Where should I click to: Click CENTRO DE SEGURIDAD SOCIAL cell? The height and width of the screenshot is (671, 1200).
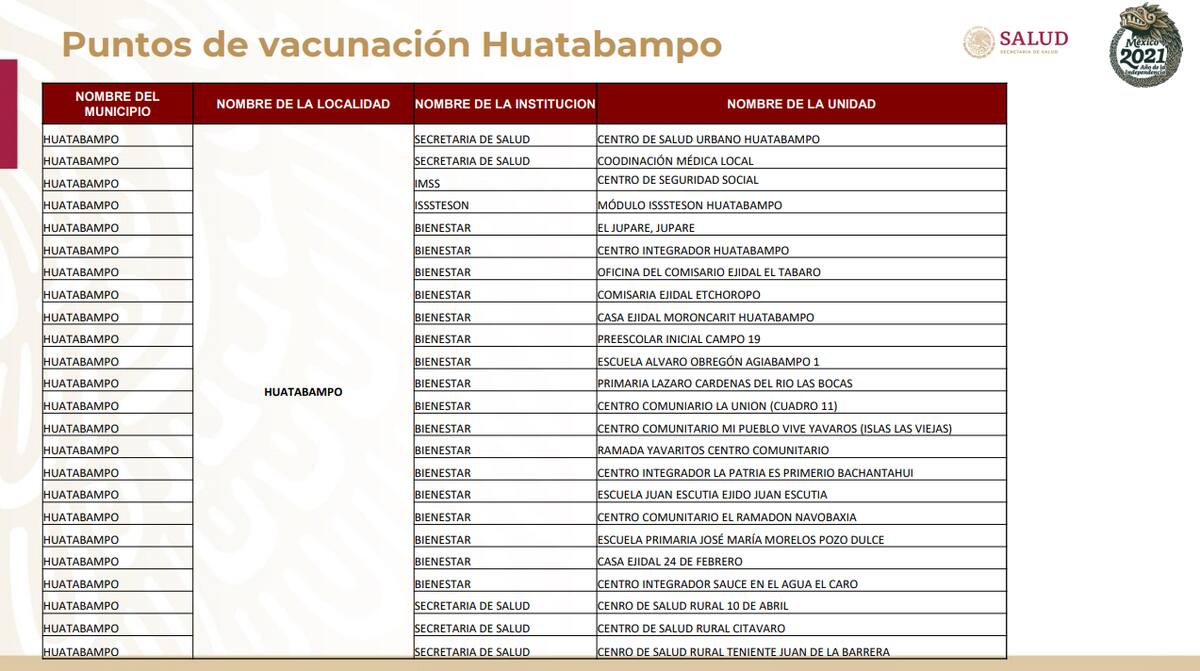[x=801, y=181]
